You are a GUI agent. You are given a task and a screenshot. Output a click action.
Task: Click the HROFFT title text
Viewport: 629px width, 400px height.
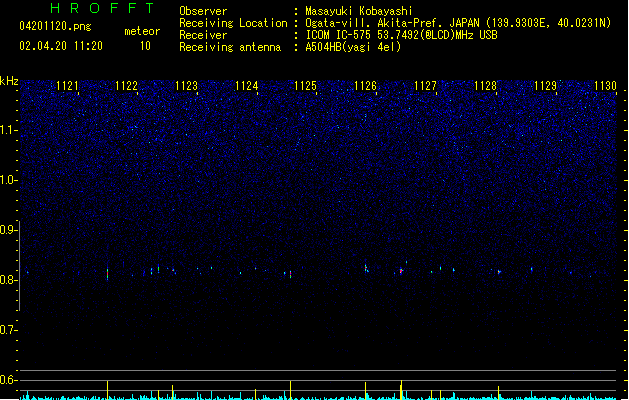click(102, 8)
